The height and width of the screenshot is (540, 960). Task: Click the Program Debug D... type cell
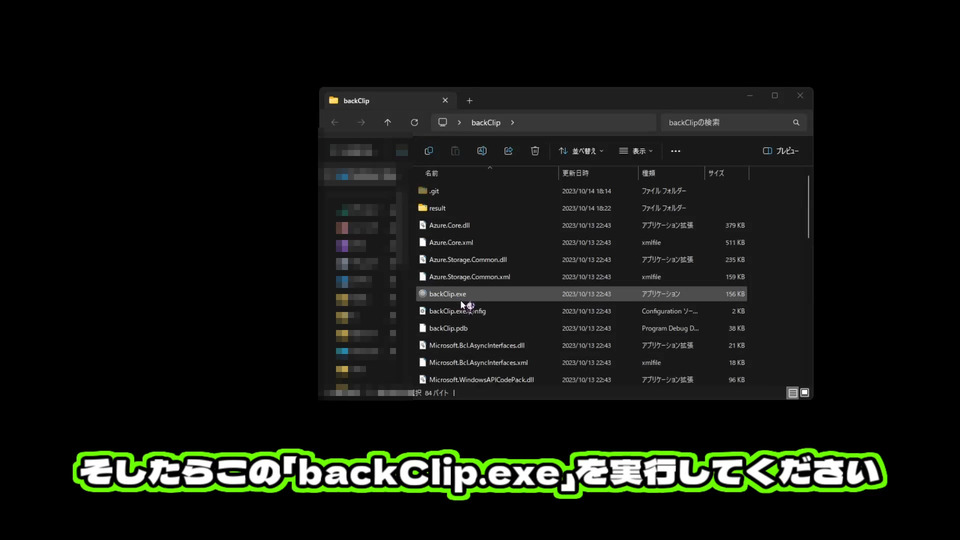pos(670,328)
